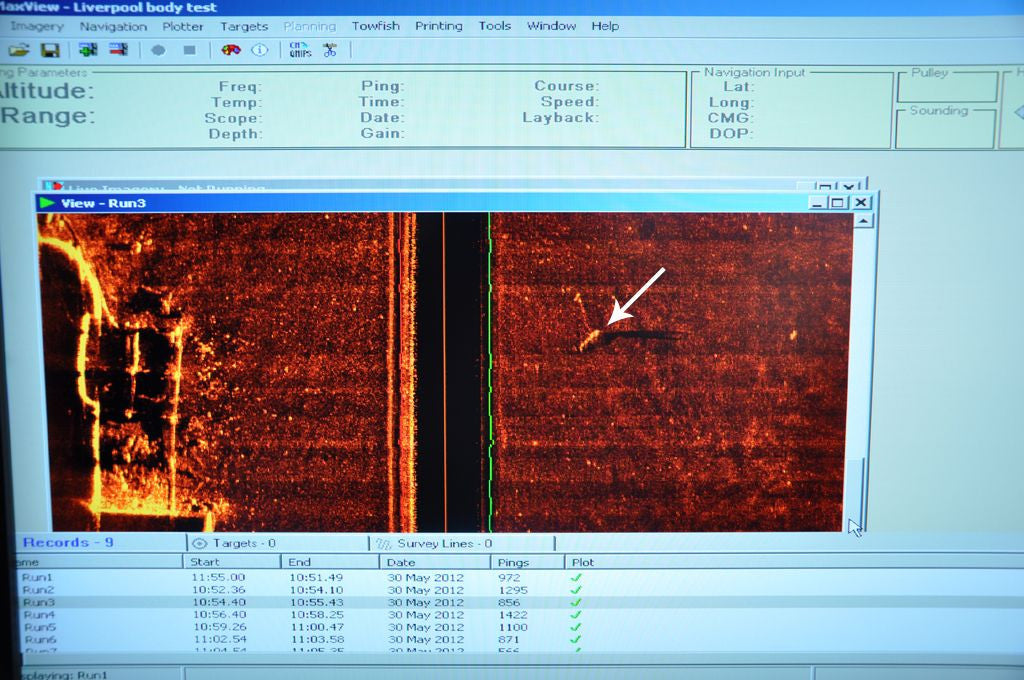The height and width of the screenshot is (680, 1024).
Task: Save the current run with the disk icon
Action: coord(52,50)
